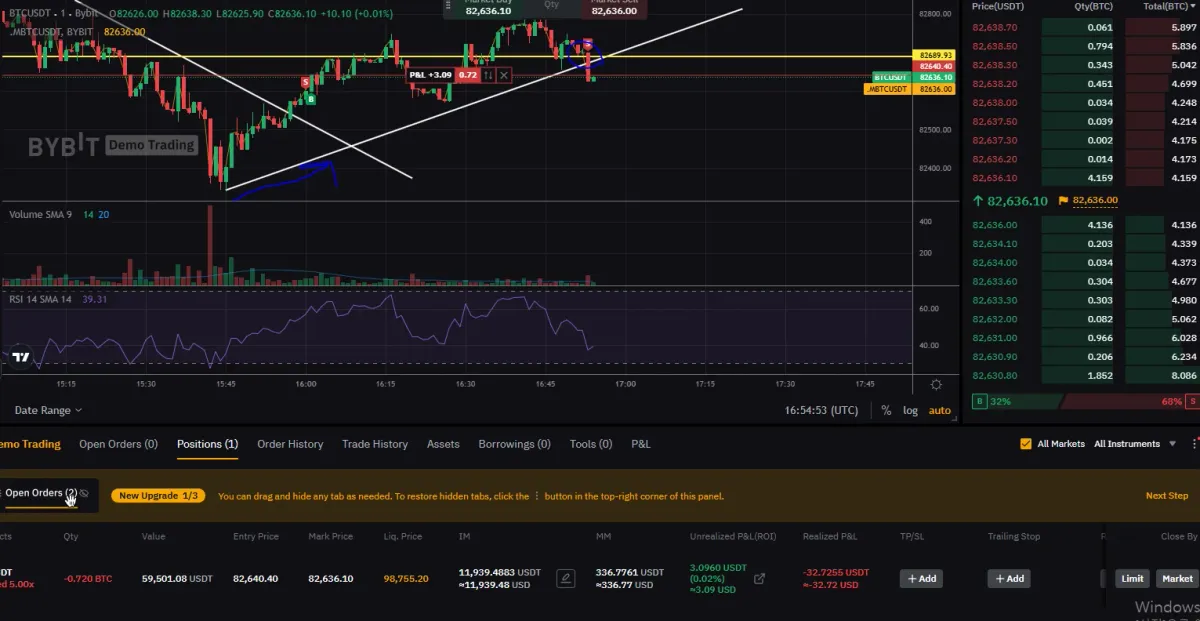This screenshot has height=621, width=1200.
Task: Switch to the Order History tab
Action: pyautogui.click(x=290, y=444)
